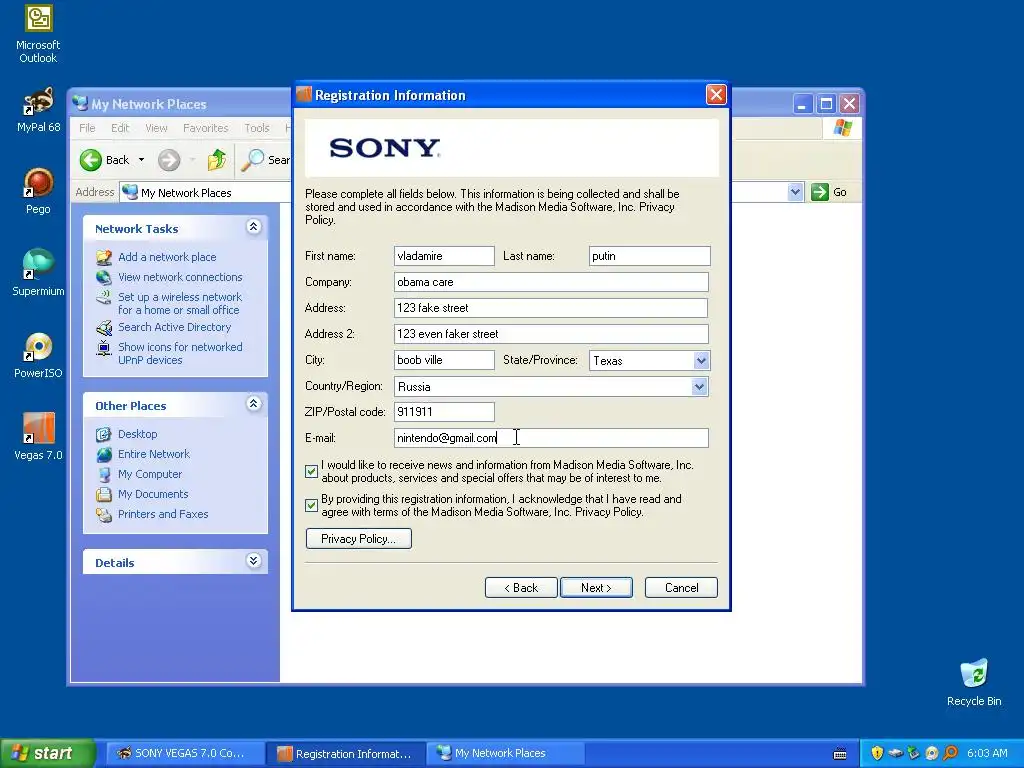This screenshot has height=768, width=1024.
Task: Click the Address field with 123 fake street
Action: click(551, 308)
